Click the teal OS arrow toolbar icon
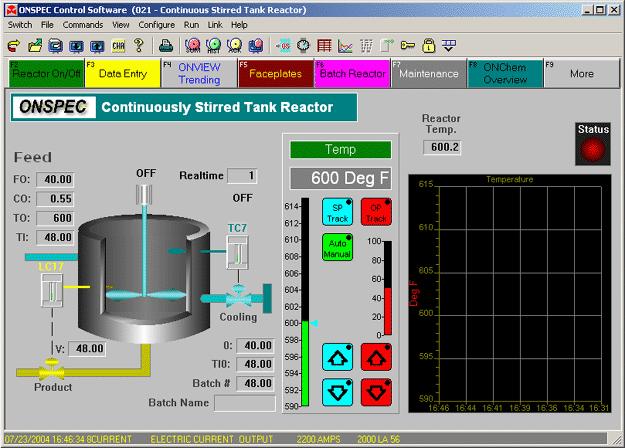The width and height of the screenshot is (625, 448). point(283,46)
